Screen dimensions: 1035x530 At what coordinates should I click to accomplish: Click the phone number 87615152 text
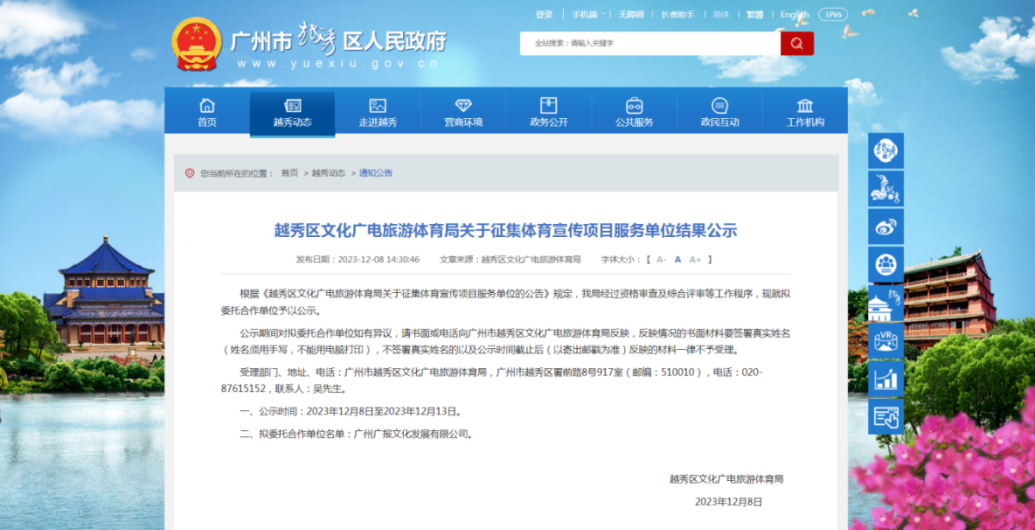click(x=243, y=388)
